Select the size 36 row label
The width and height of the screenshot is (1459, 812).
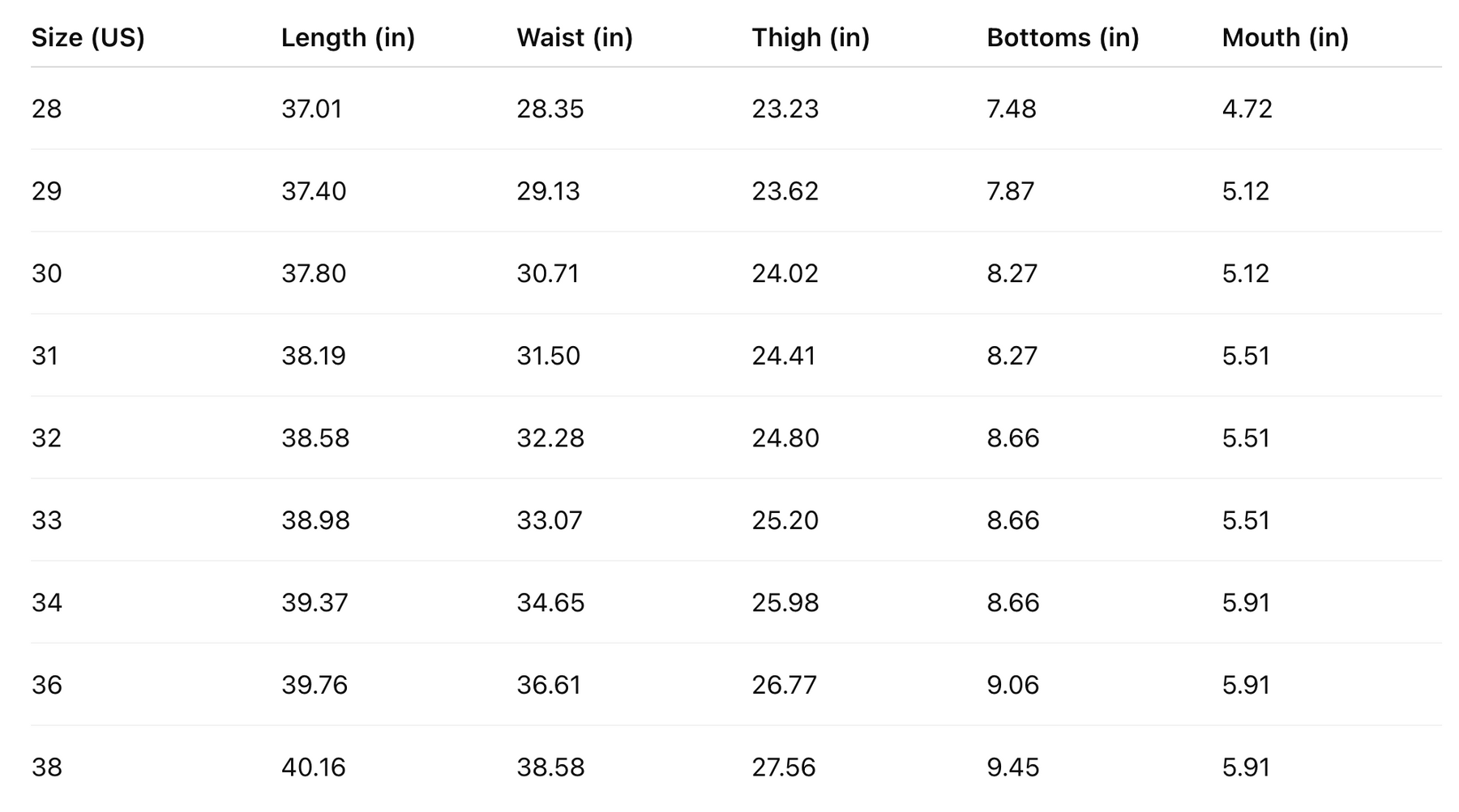[46, 686]
